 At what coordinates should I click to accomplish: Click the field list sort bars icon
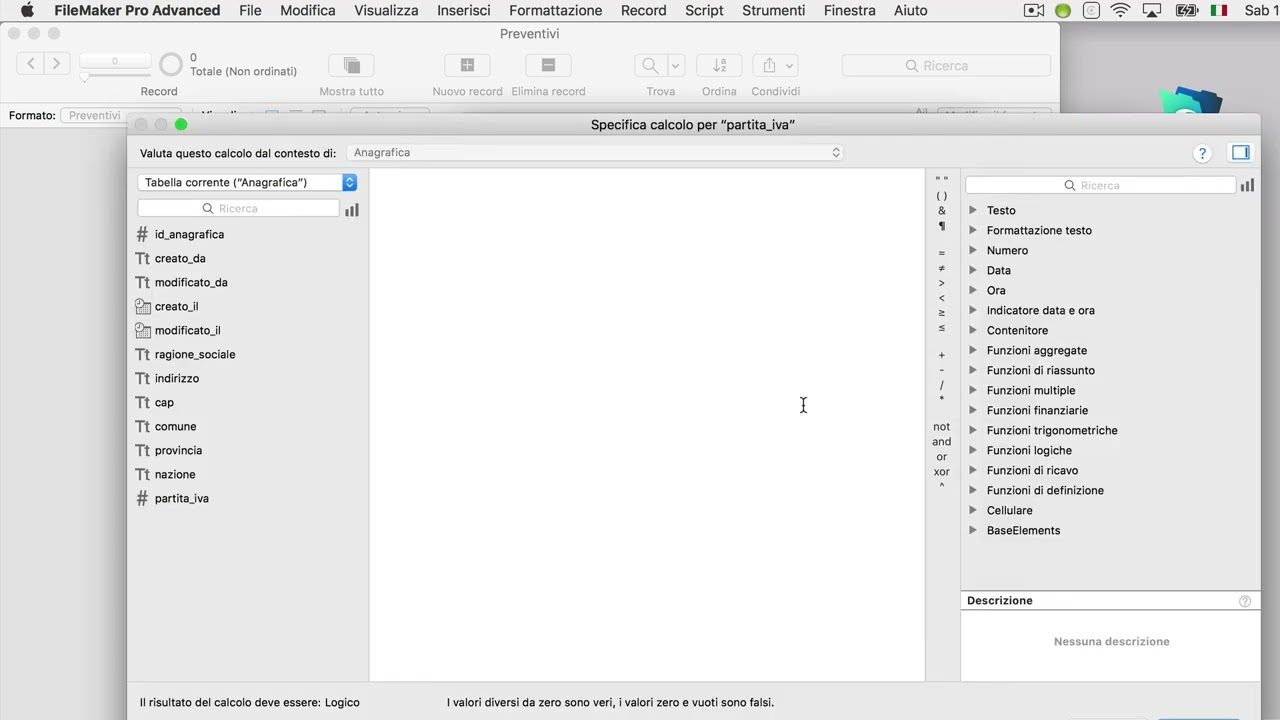tap(352, 209)
